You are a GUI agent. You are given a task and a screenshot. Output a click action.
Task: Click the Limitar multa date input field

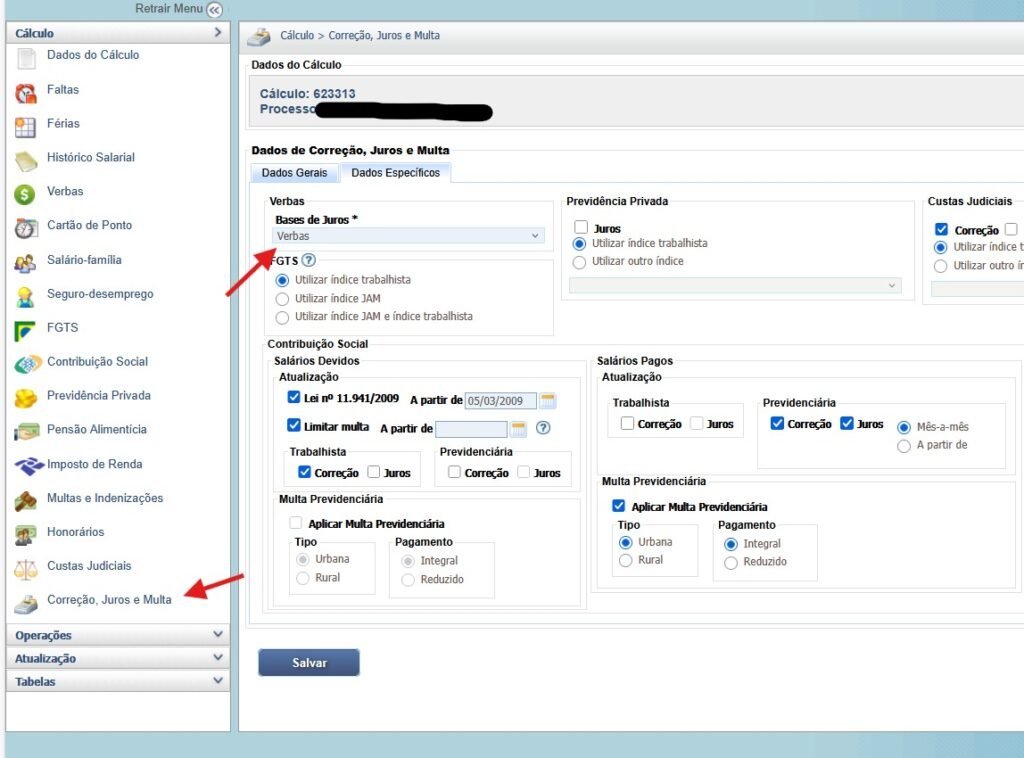[x=471, y=429]
